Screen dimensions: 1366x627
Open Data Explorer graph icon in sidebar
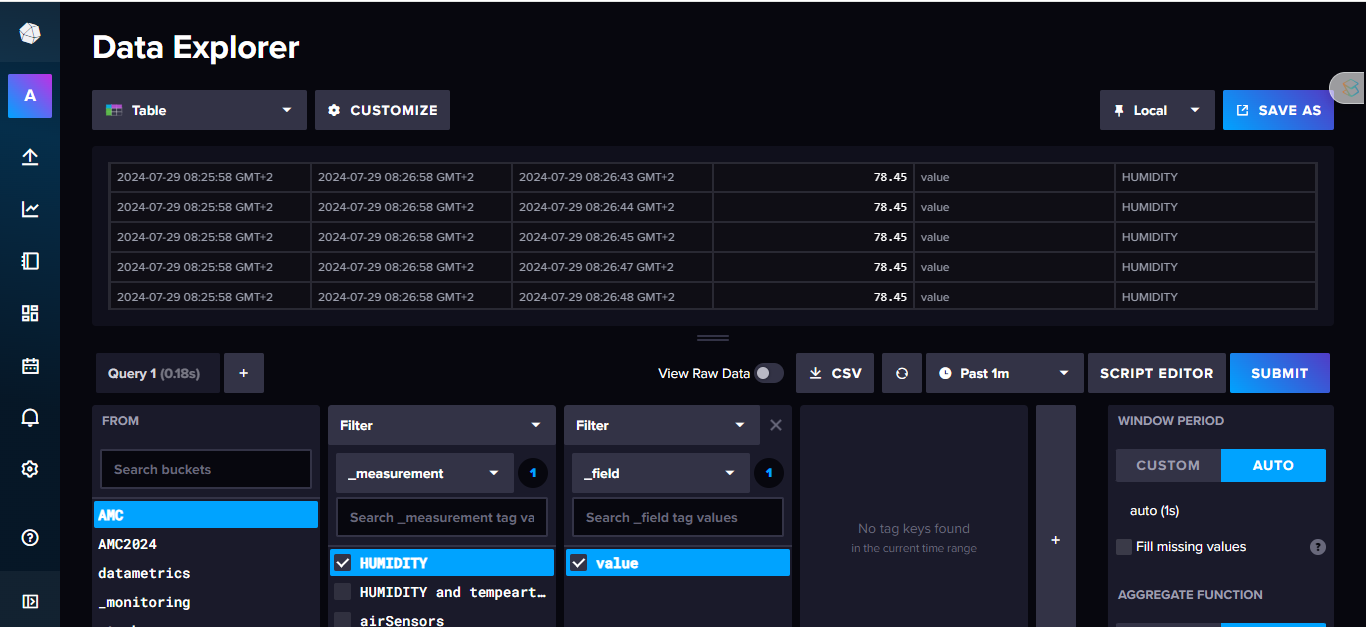point(30,209)
